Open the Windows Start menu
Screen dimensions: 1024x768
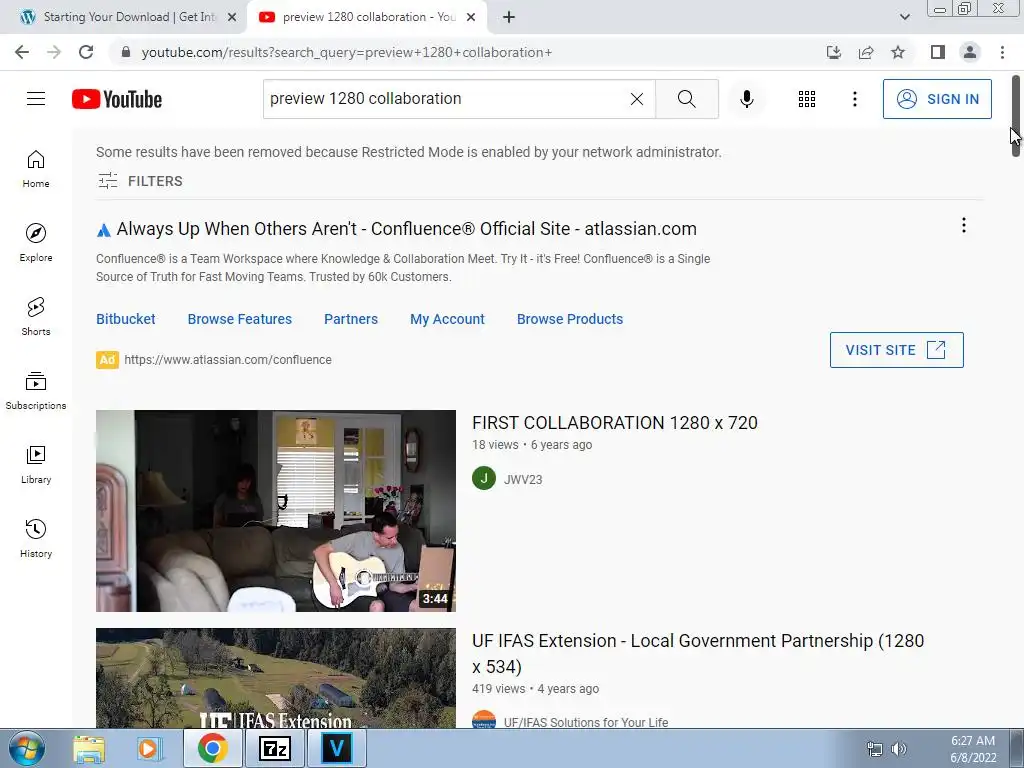pyautogui.click(x=27, y=748)
